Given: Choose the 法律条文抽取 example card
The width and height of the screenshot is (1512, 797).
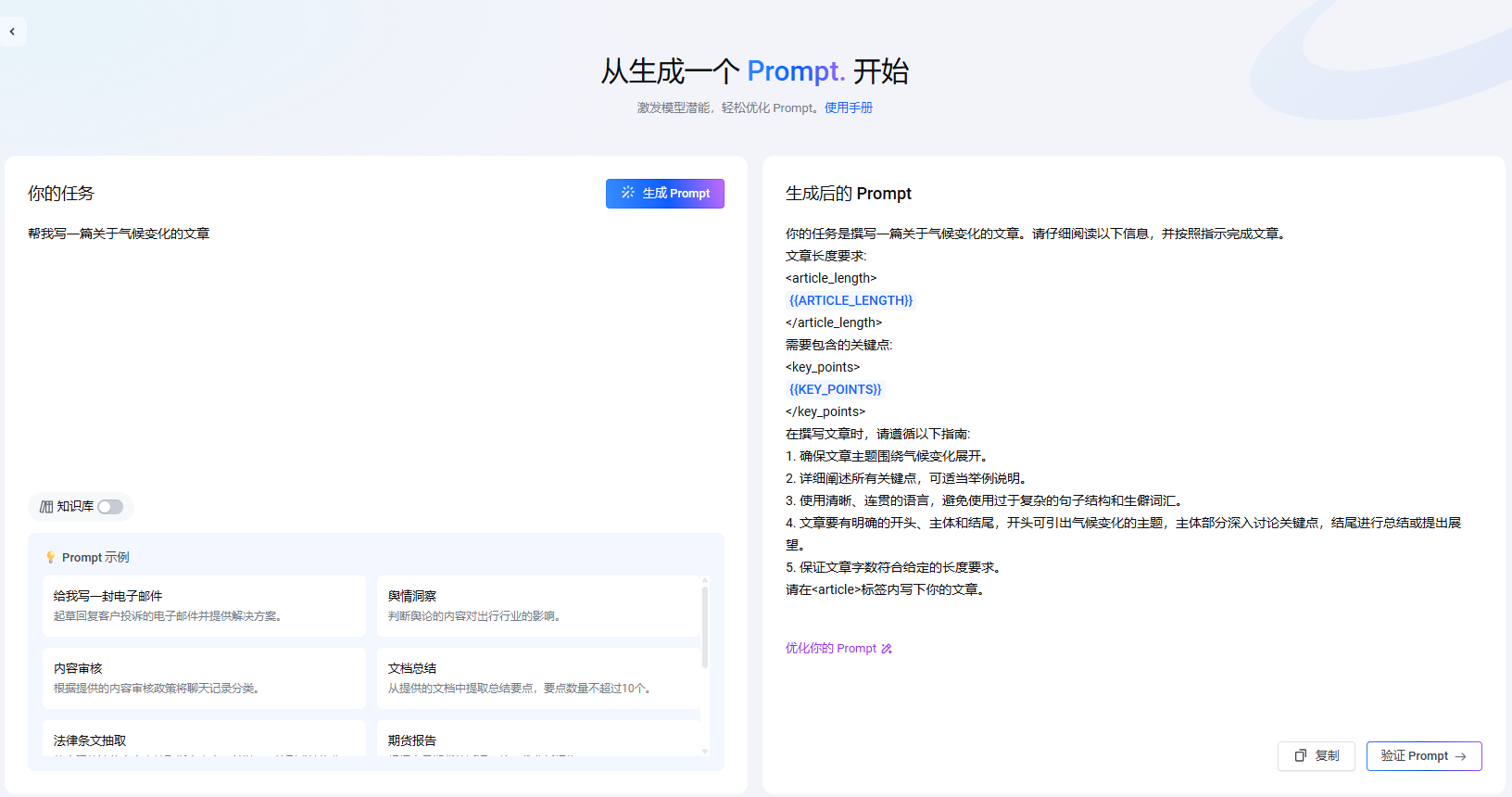Looking at the screenshot, I should pyautogui.click(x=204, y=740).
